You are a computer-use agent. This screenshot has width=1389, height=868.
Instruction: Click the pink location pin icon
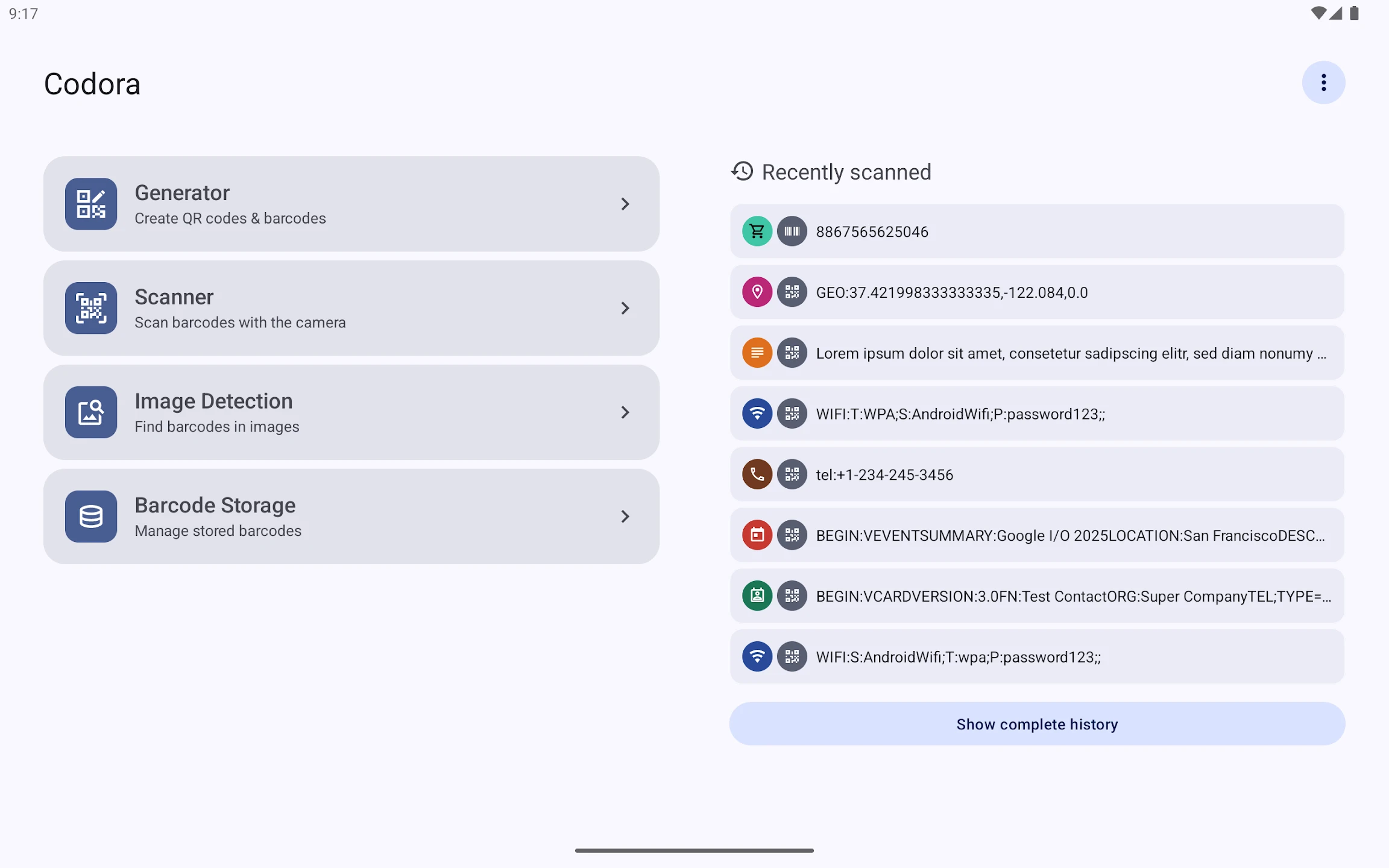pos(757,292)
